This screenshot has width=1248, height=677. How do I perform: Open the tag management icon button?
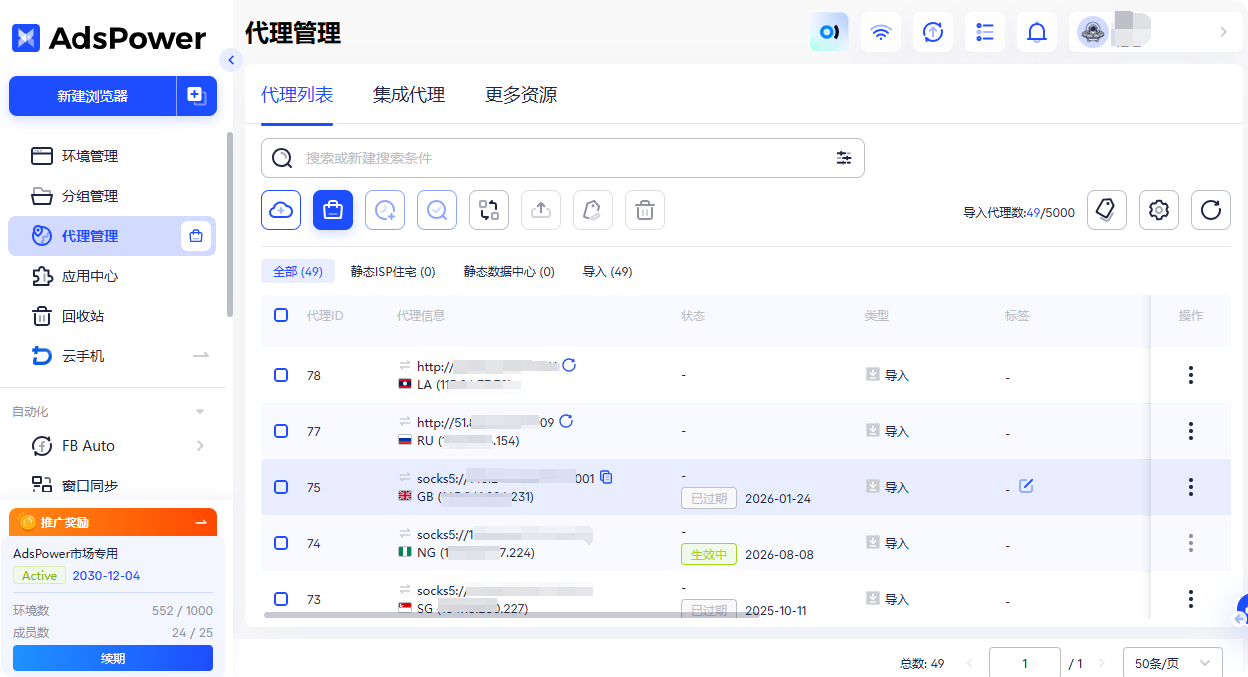click(x=1107, y=210)
